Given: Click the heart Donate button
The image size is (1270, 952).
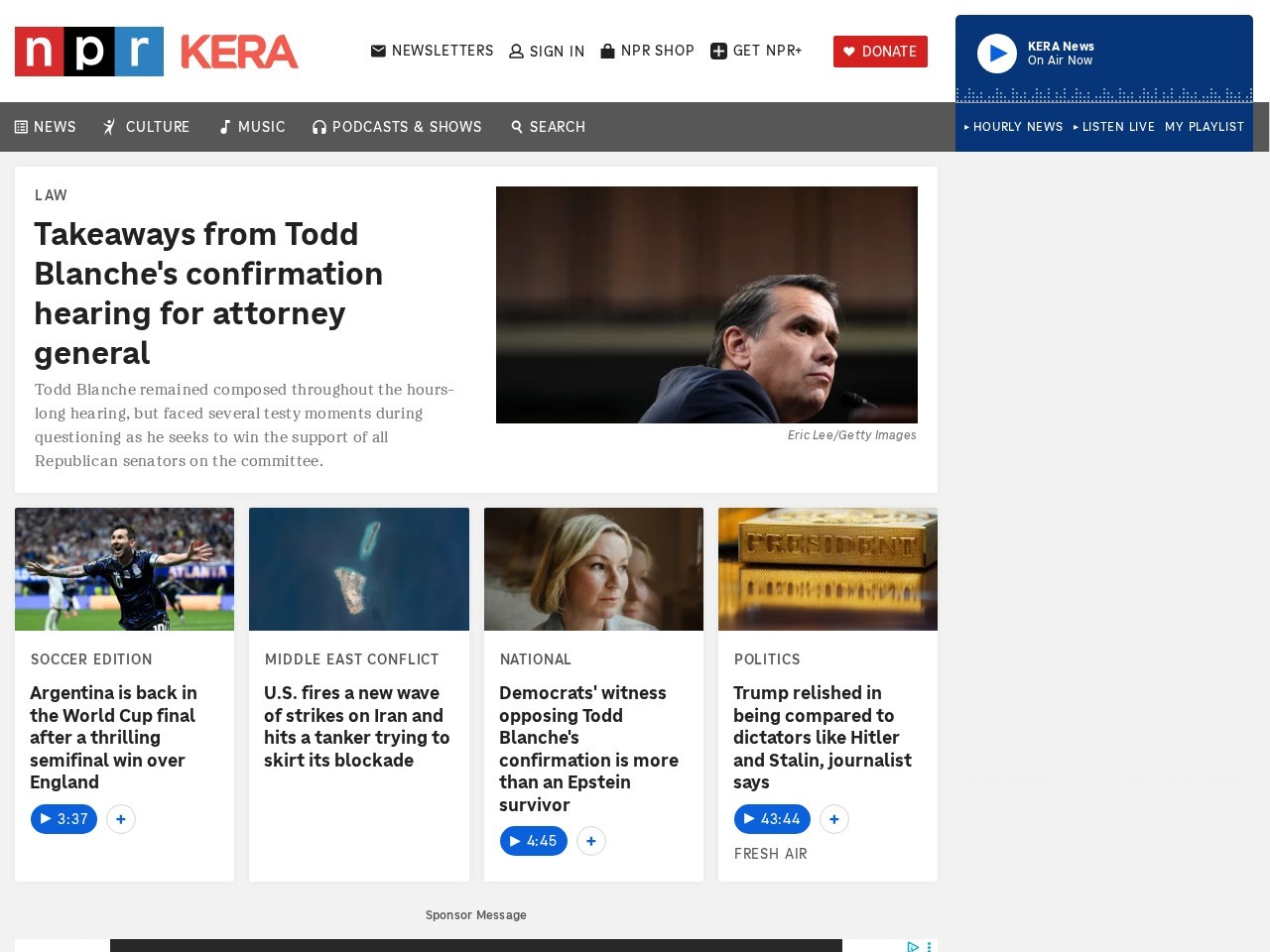Looking at the screenshot, I should tap(880, 52).
